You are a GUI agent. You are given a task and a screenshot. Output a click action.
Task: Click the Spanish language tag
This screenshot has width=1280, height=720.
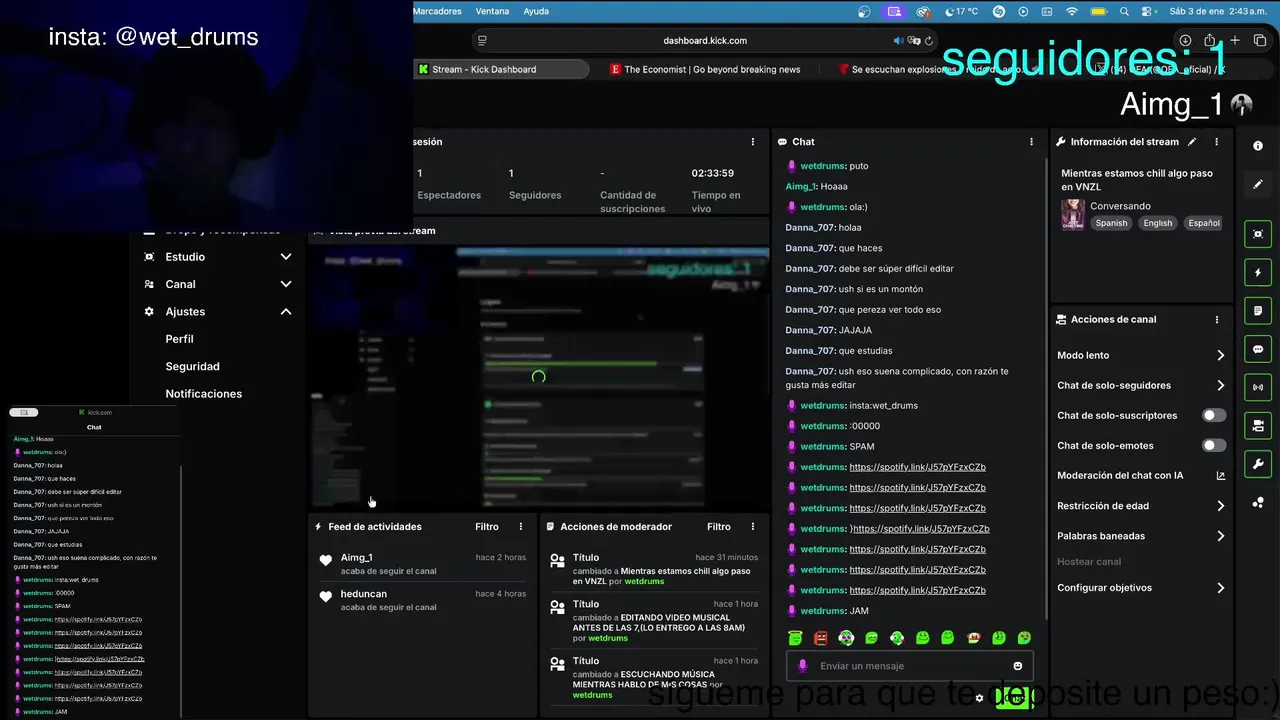click(1111, 223)
